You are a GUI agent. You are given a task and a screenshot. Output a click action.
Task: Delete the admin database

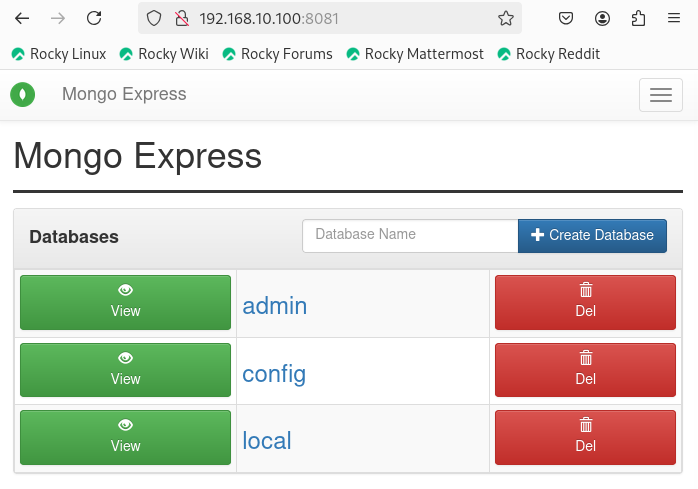[585, 302]
